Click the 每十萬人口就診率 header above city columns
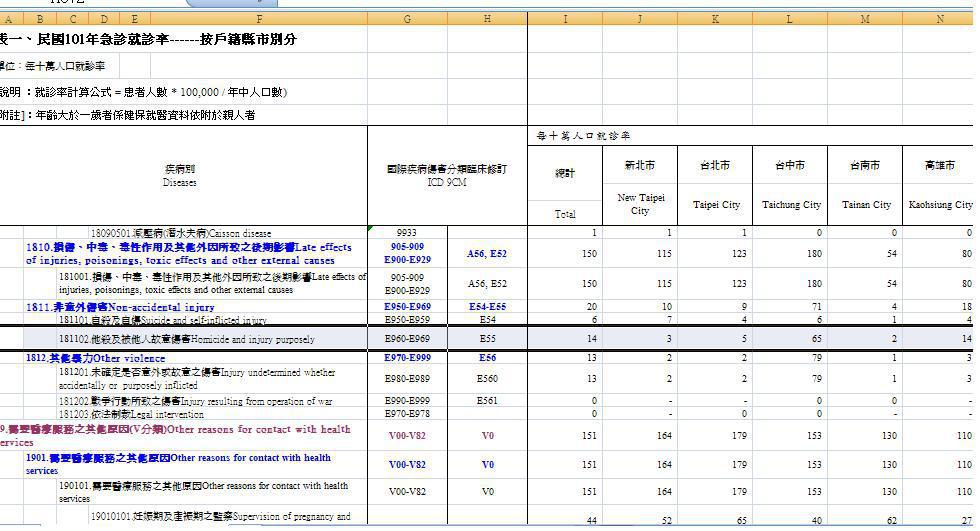 [x=584, y=136]
